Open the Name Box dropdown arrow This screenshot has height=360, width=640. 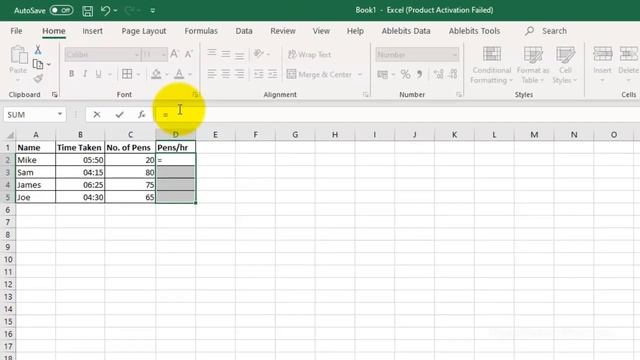click(60, 114)
